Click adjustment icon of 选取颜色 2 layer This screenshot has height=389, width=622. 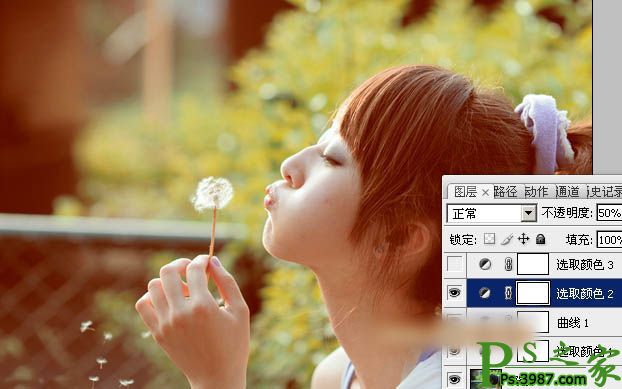(x=485, y=293)
